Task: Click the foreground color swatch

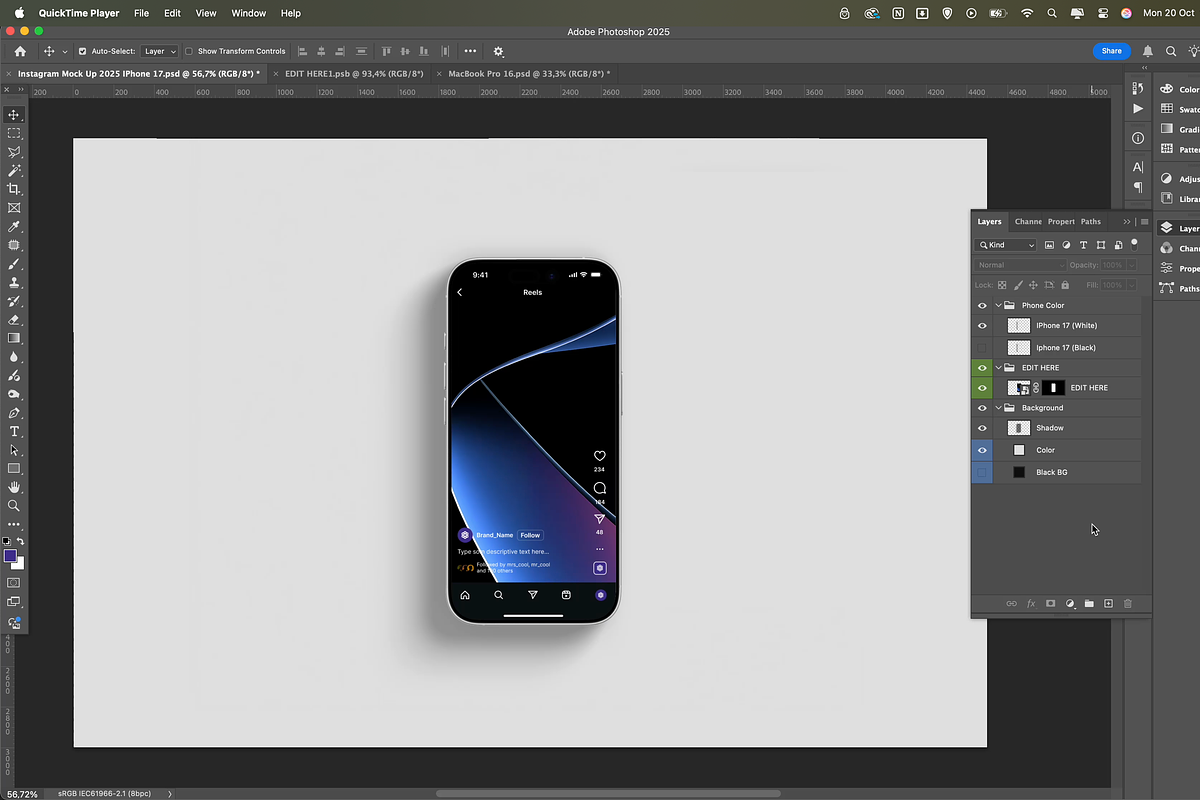Action: pyautogui.click(x=10, y=556)
